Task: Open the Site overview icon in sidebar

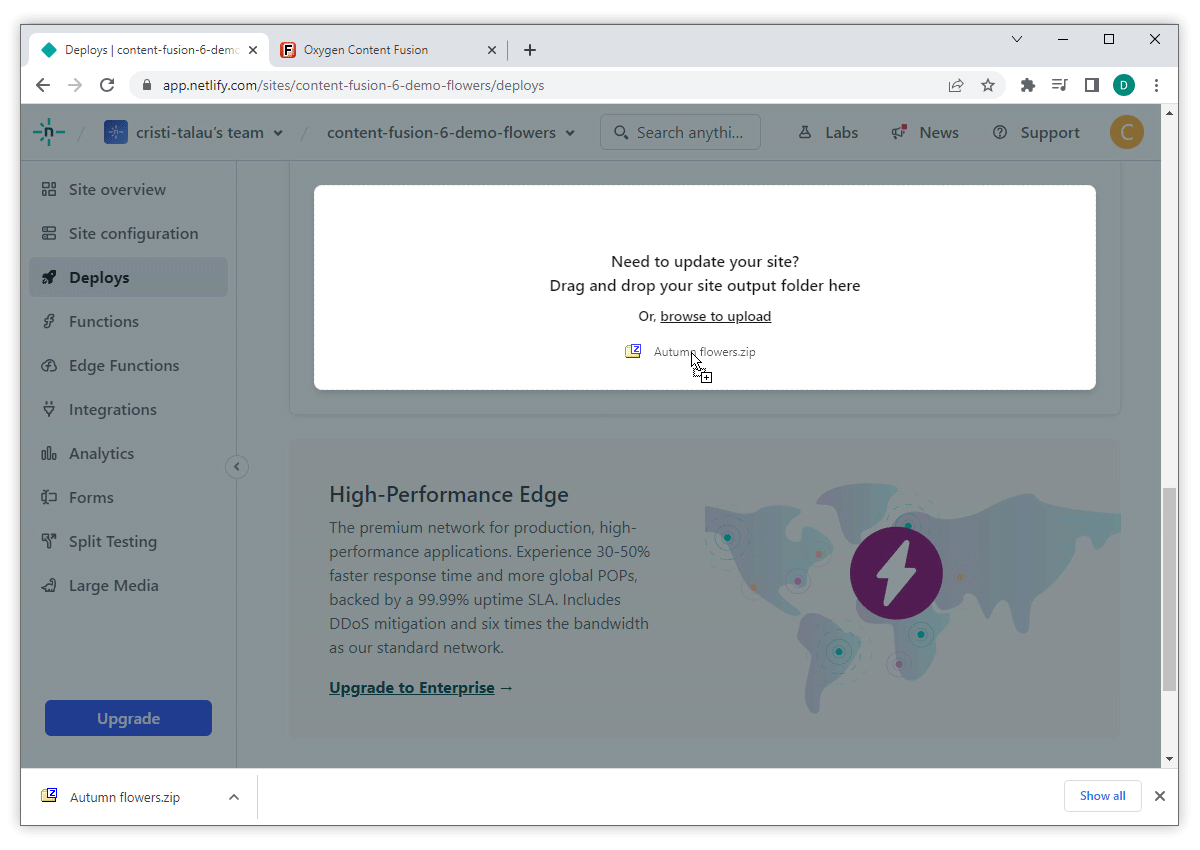Action: (x=49, y=189)
